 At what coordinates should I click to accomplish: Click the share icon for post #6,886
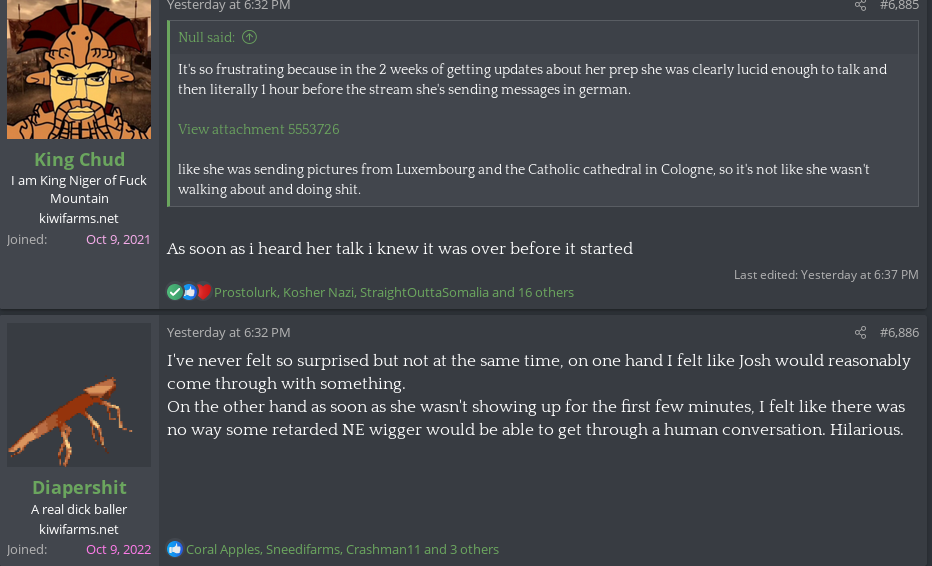(x=860, y=333)
